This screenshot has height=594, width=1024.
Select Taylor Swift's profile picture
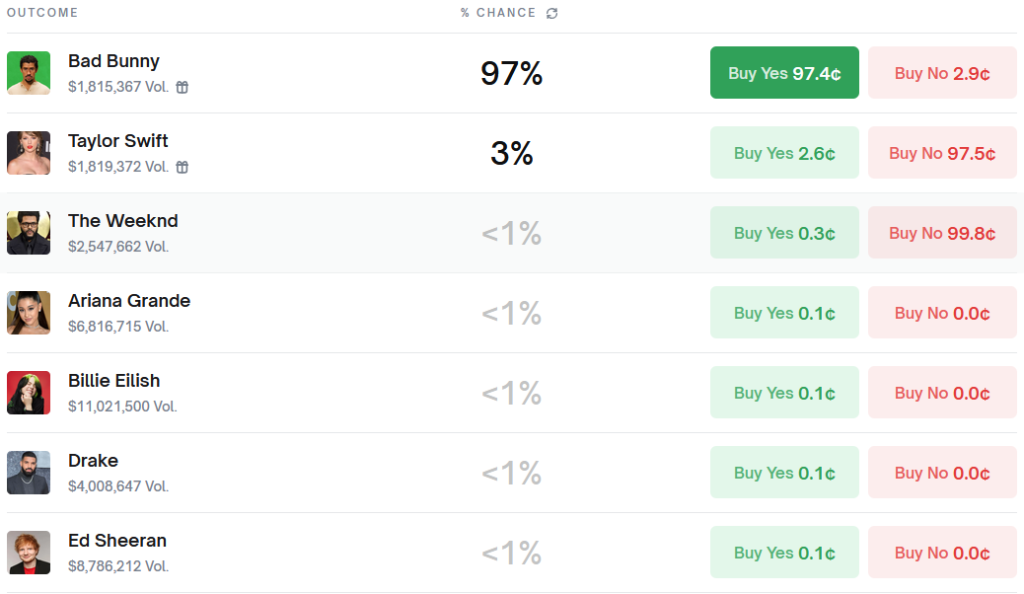pos(28,153)
